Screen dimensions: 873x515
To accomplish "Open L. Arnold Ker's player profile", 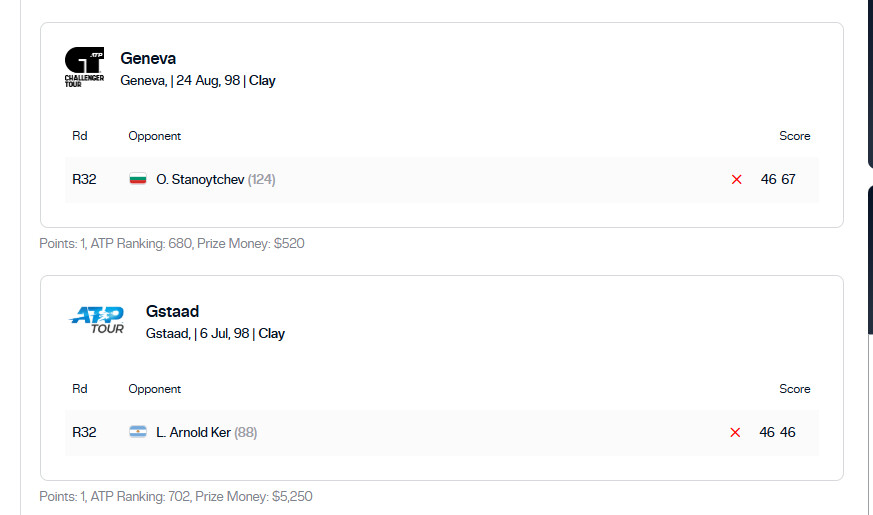I will [193, 432].
